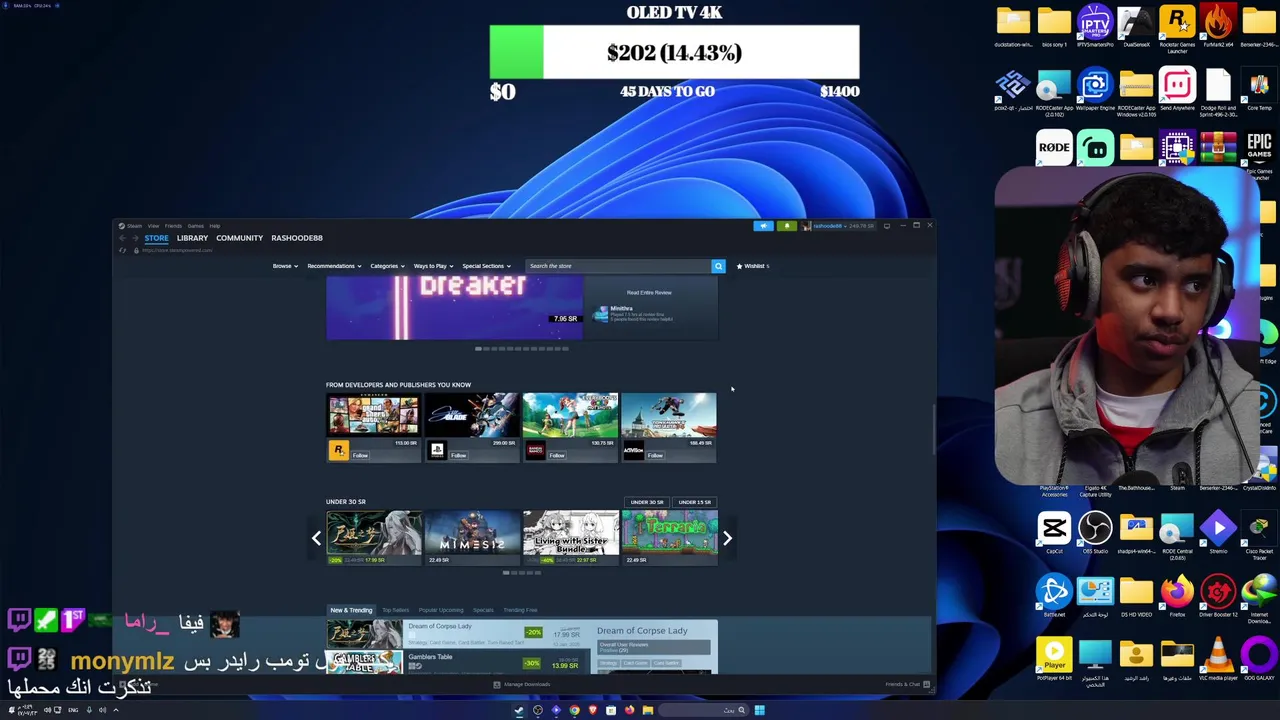Show previous Under 30 SR games
The width and height of the screenshot is (1280, 720).
[x=316, y=538]
